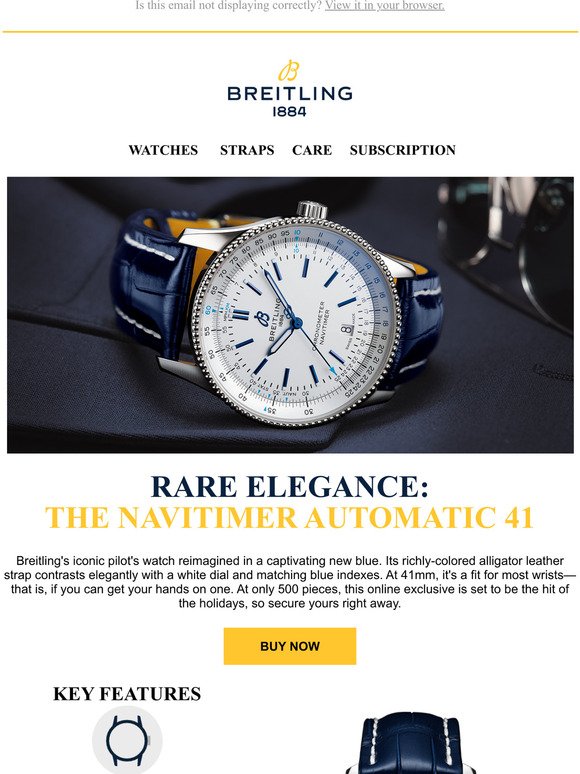Go to the STRAPS section
The width and height of the screenshot is (580, 774).
(247, 150)
